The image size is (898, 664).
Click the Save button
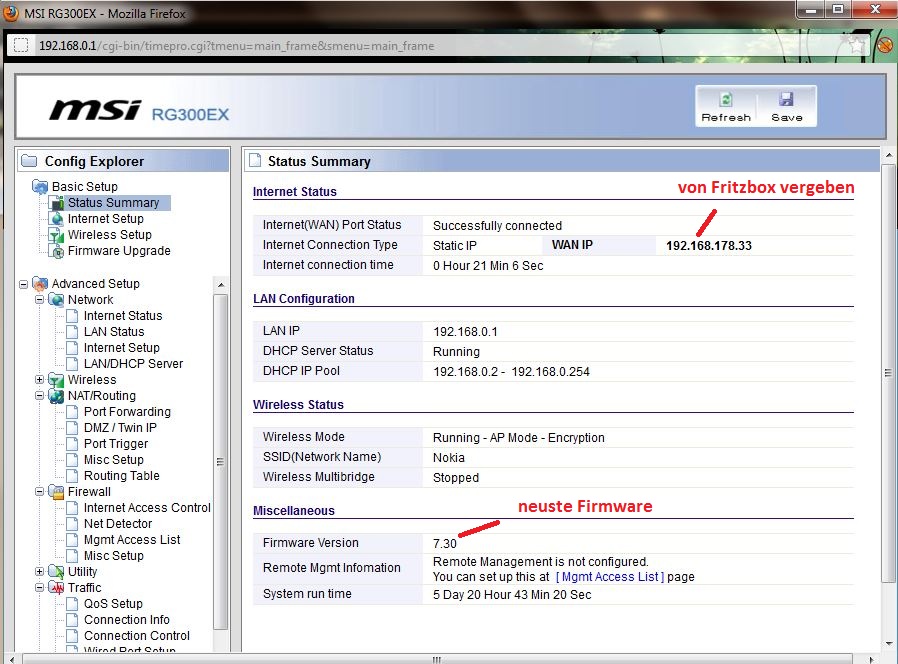[x=786, y=107]
